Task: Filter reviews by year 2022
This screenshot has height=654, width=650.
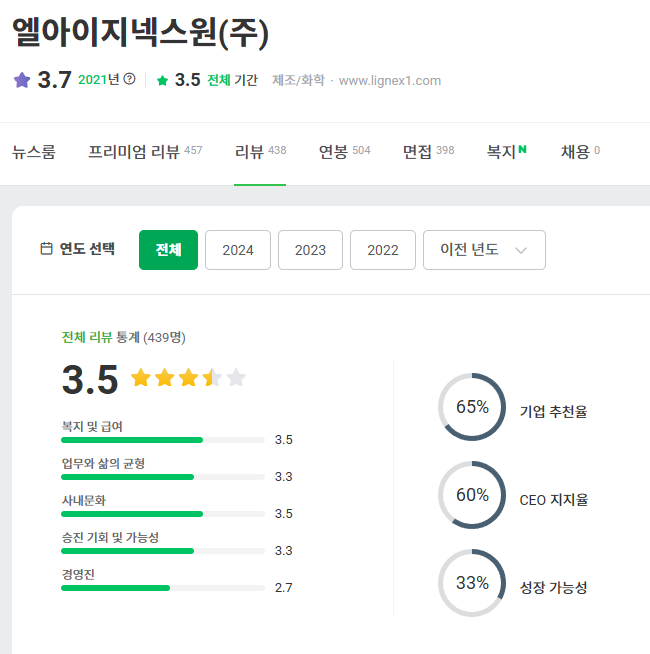Action: tap(383, 250)
